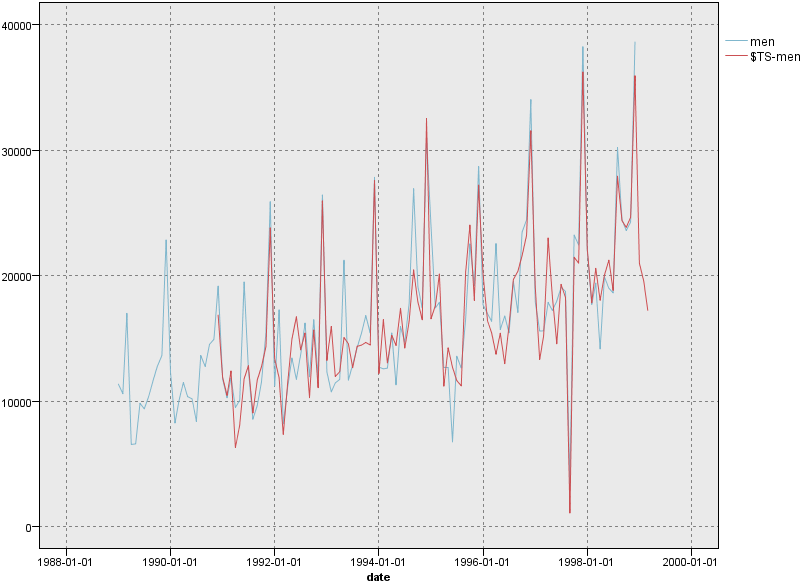Click the end of the red forecast line

coord(648,310)
